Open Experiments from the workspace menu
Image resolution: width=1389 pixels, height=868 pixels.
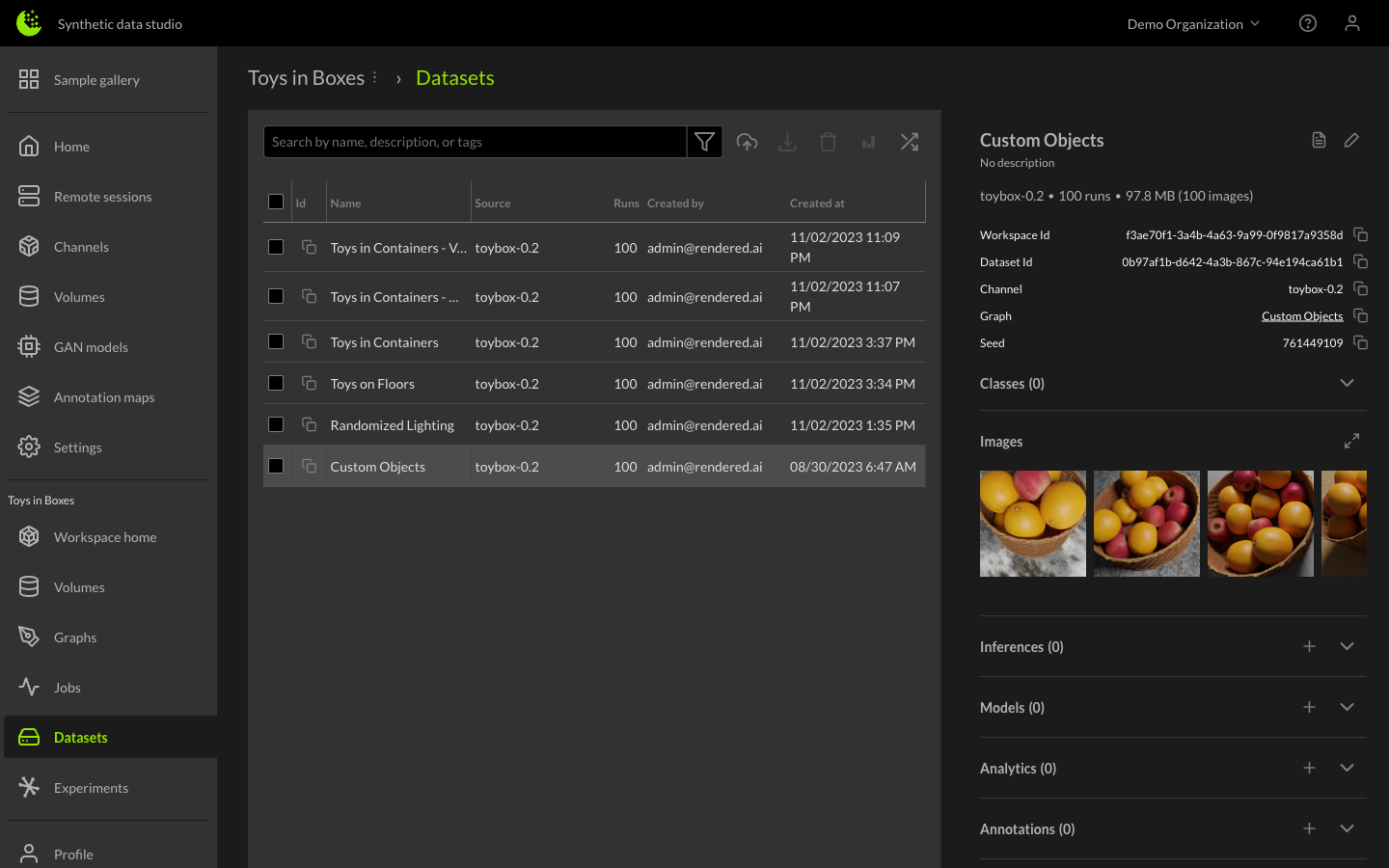(x=91, y=788)
